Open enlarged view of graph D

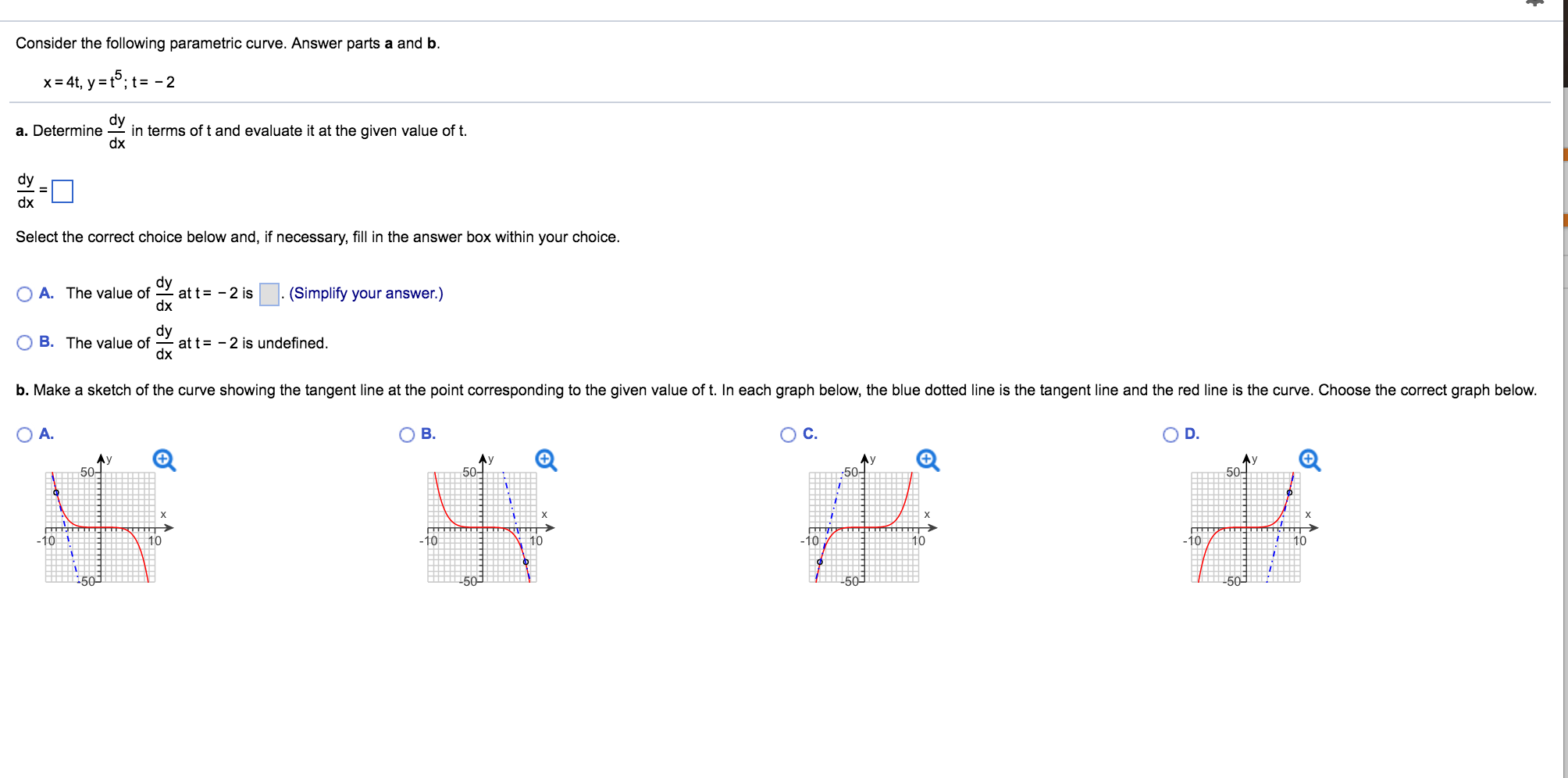click(1310, 460)
